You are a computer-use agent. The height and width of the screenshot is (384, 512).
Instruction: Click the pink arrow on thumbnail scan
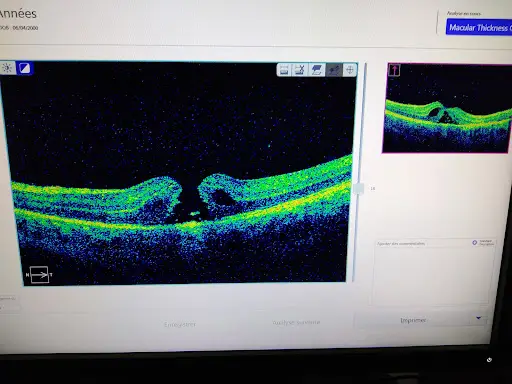pyautogui.click(x=394, y=70)
